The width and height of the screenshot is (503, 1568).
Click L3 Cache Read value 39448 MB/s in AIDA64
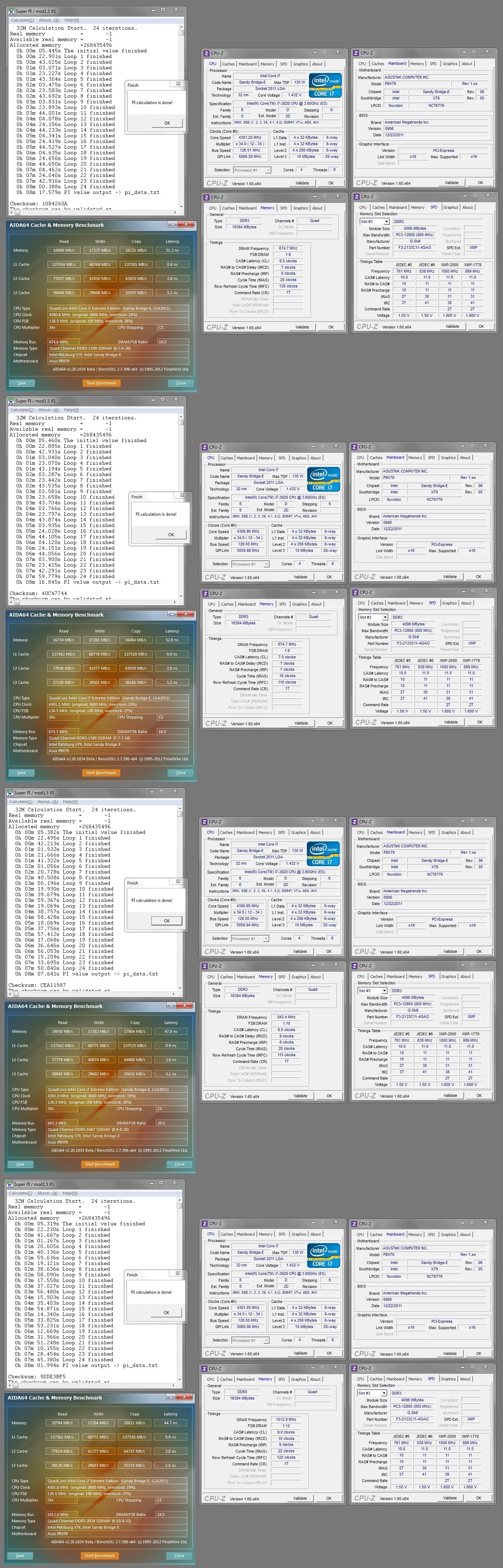tap(64, 292)
